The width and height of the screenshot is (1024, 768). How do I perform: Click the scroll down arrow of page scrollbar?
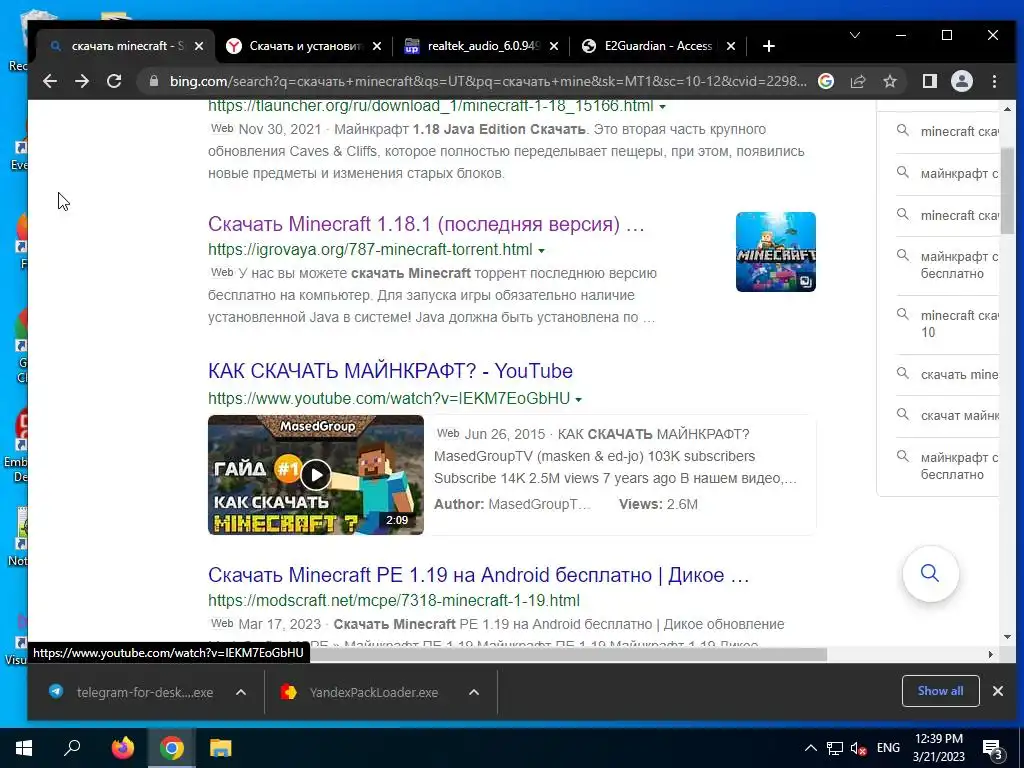1007,637
